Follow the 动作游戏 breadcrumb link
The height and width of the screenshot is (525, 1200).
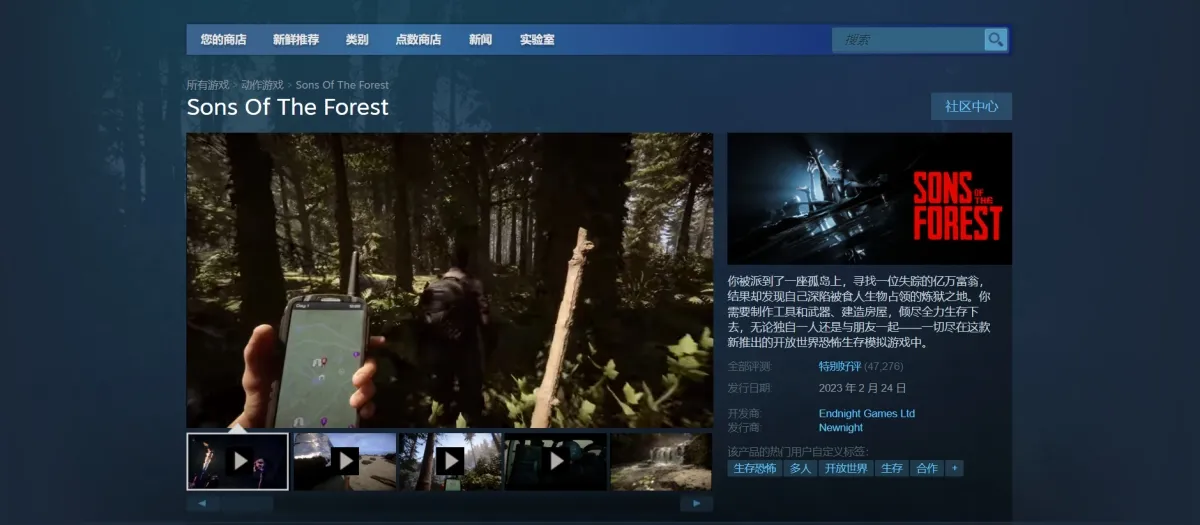click(x=262, y=85)
